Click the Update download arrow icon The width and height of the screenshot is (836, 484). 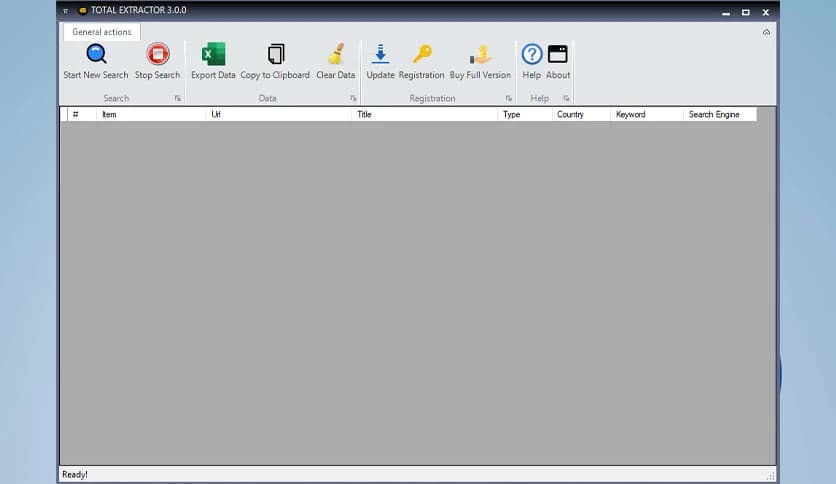[x=380, y=54]
